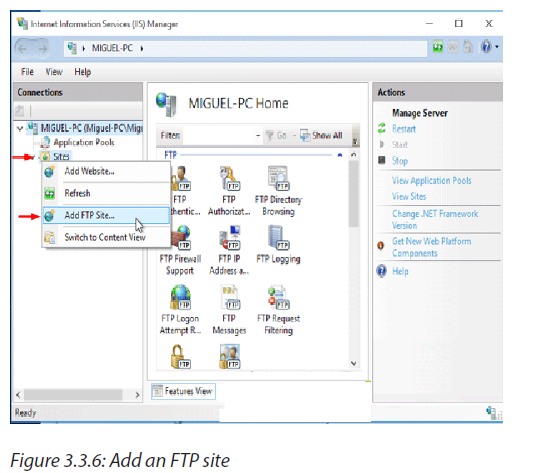Open the FTP Request Filtering icon
The width and height of the screenshot is (534, 473).
(278, 309)
